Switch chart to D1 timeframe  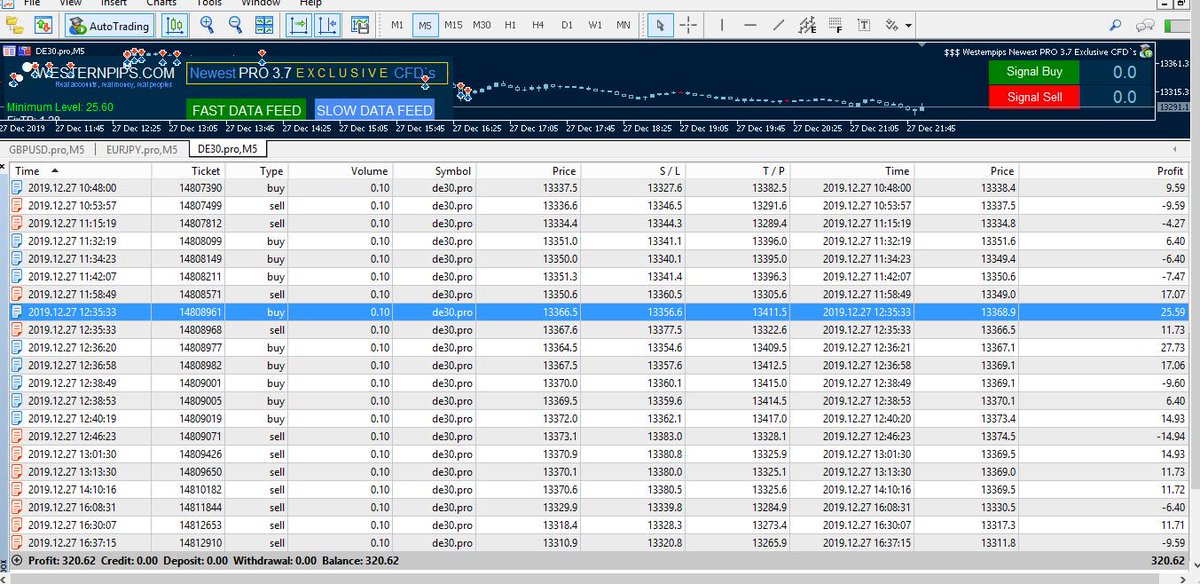(x=567, y=25)
